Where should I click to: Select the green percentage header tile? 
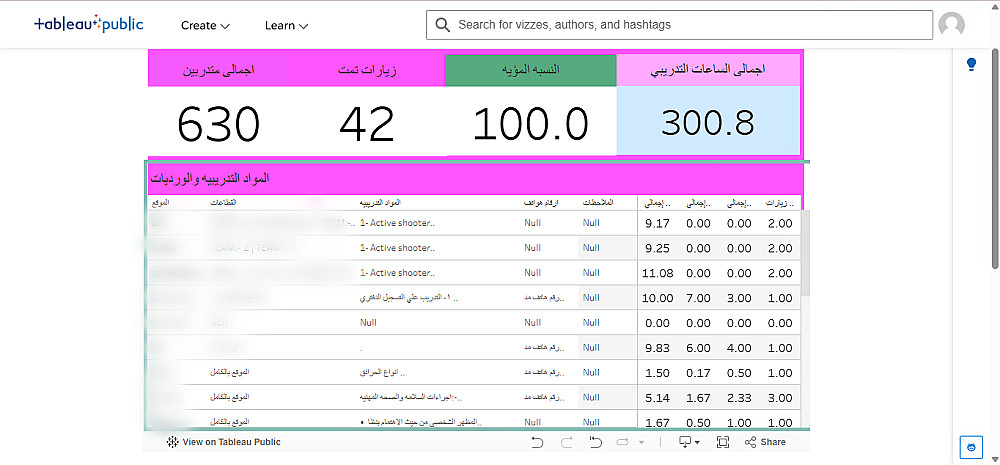click(531, 70)
